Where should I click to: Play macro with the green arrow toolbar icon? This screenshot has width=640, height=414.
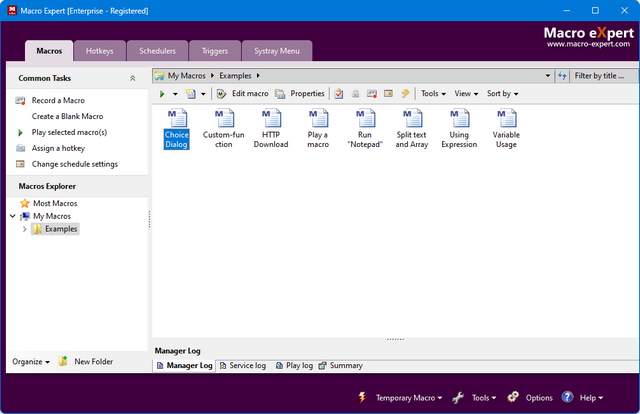tap(162, 94)
